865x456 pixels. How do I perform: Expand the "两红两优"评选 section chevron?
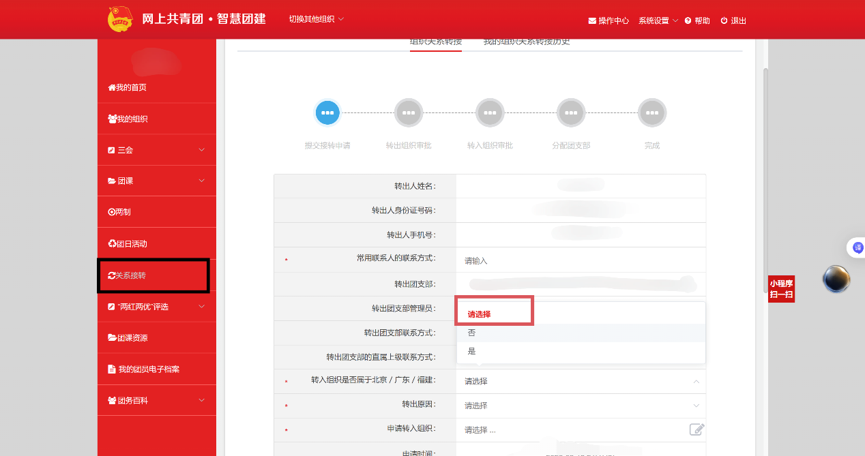pos(201,307)
